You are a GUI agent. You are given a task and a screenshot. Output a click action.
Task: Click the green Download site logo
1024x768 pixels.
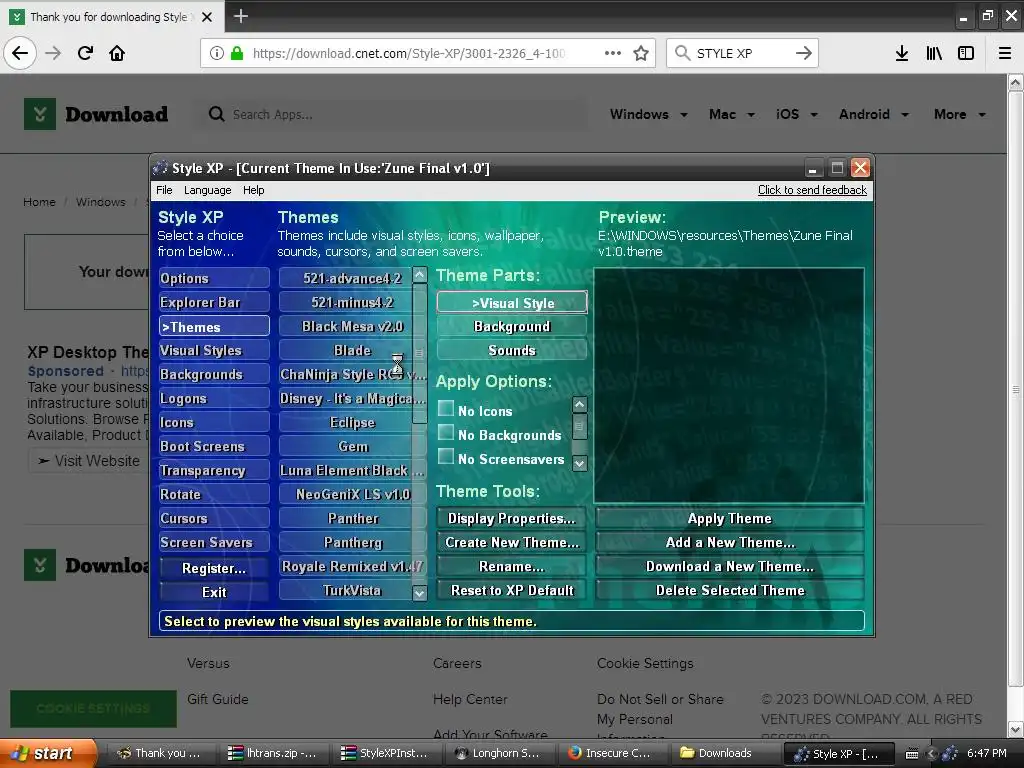tap(96, 114)
